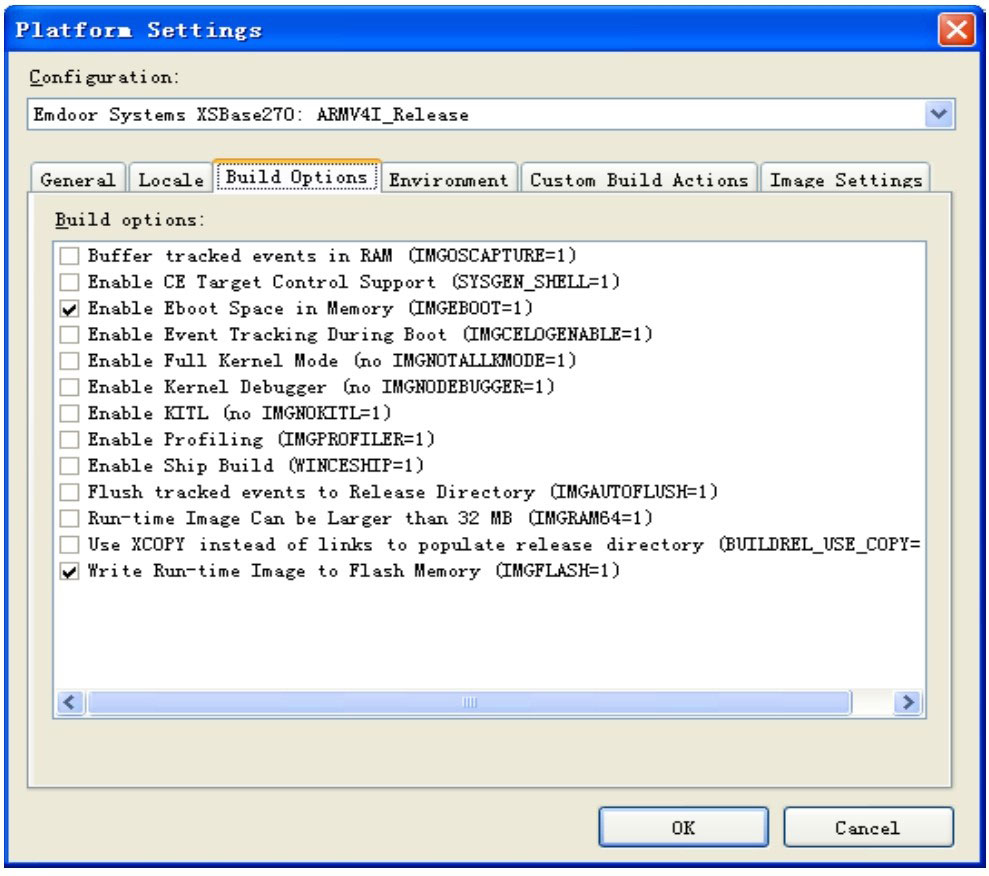Viewport: 989px width, 876px height.
Task: Close the Platform Settings dialog
Action: pos(956,30)
